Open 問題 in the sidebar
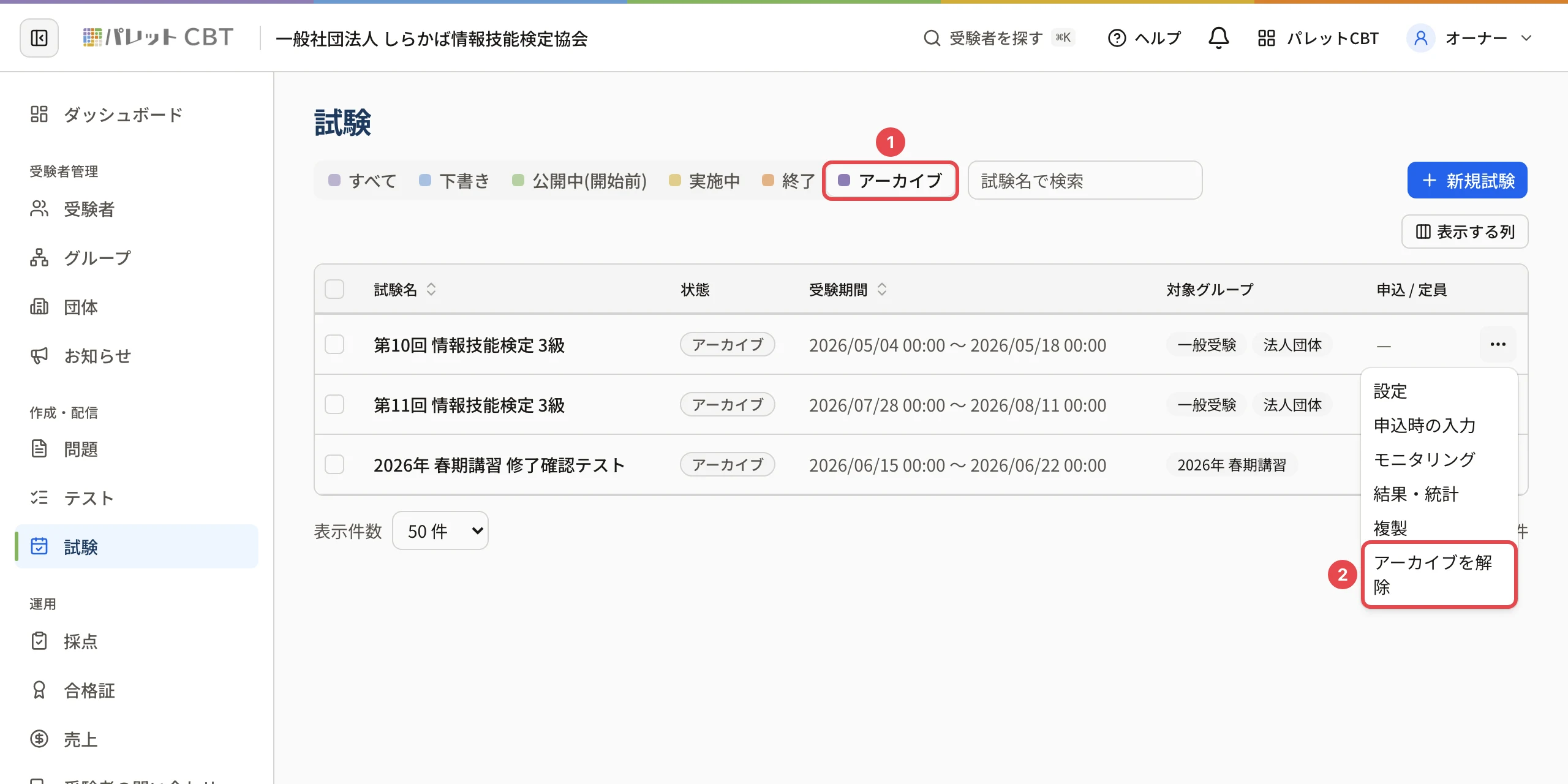Viewport: 1568px width, 784px height. pos(136,449)
